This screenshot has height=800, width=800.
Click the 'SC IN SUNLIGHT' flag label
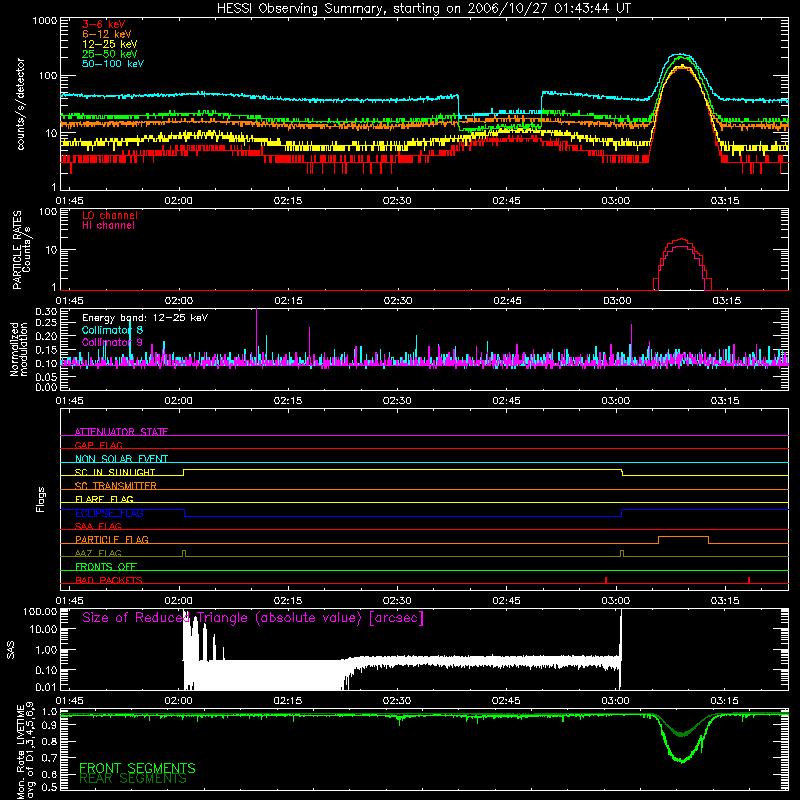point(115,472)
